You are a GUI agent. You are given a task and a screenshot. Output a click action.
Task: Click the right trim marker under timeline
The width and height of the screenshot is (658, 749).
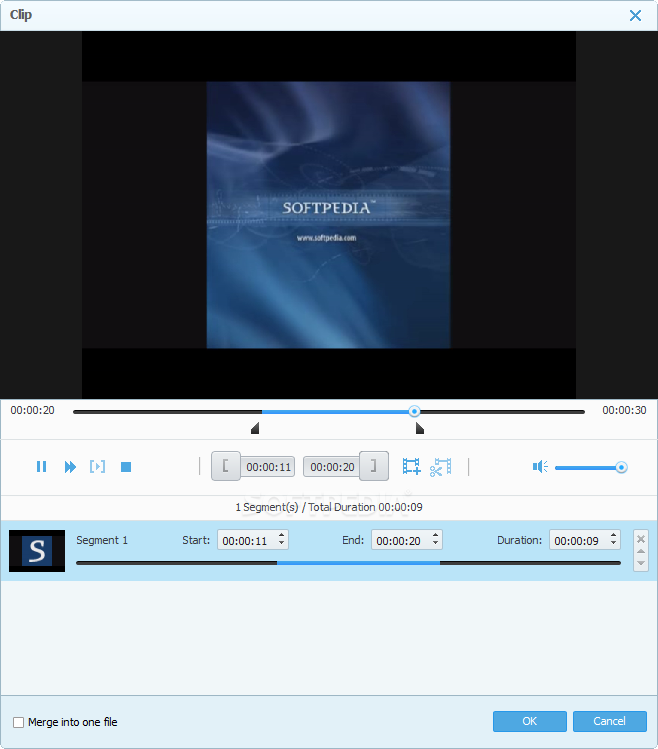(x=420, y=428)
